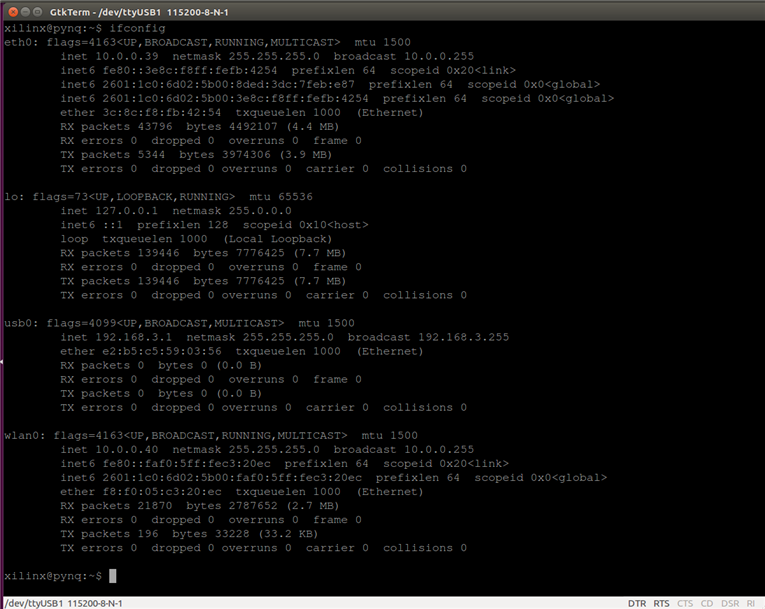Click broadcast 10.0.0.255 in the eth0 section
The height and width of the screenshot is (609, 765).
(x=404, y=57)
